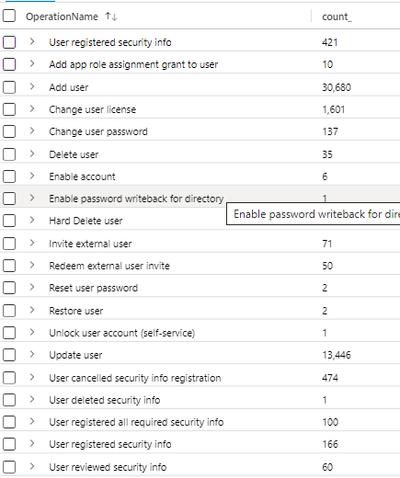Check box of User registered security info row with 421
Image resolution: width=400 pixels, height=478 pixels.
pos(9,42)
